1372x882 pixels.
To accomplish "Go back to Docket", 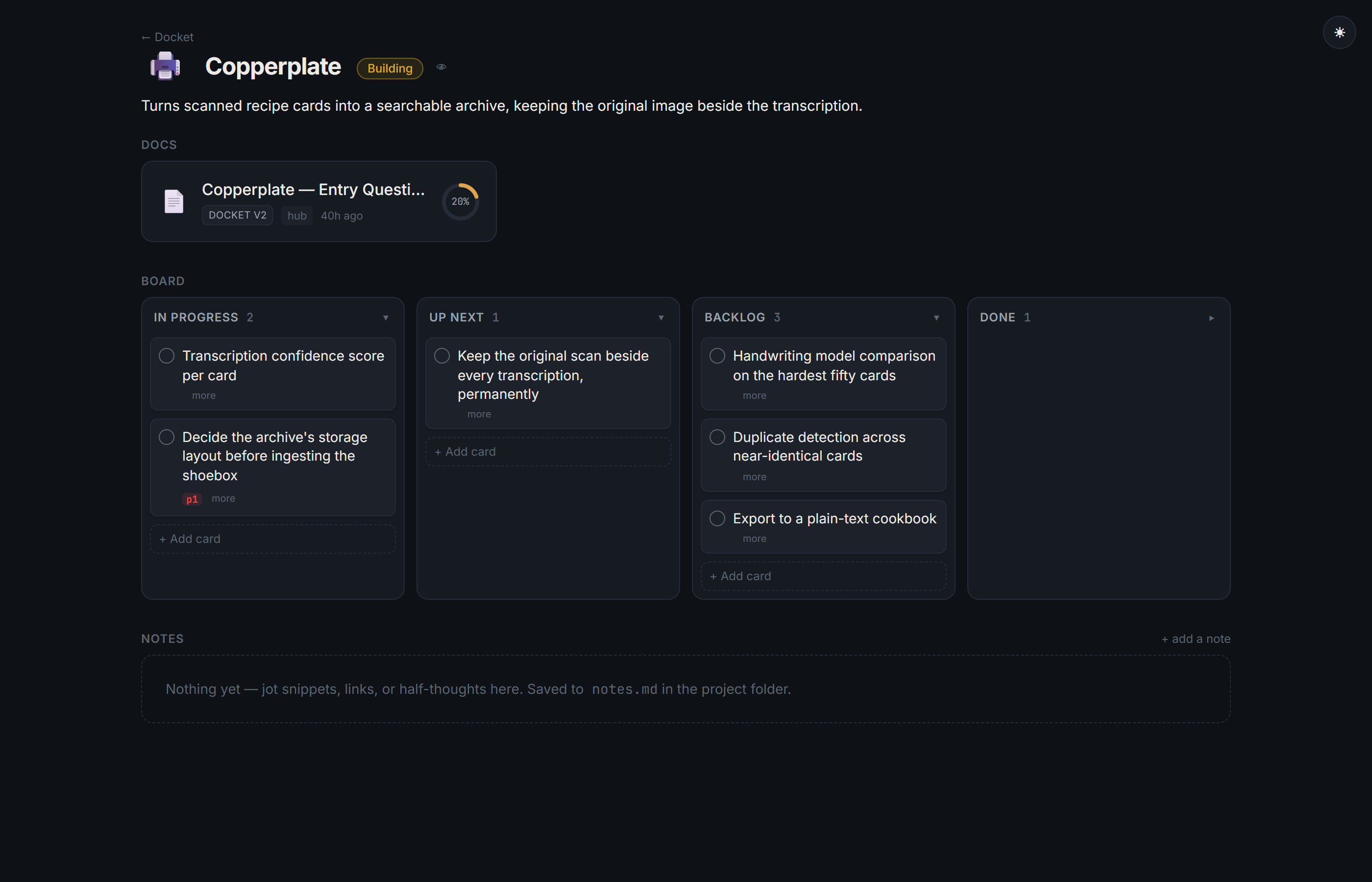I will coord(167,37).
